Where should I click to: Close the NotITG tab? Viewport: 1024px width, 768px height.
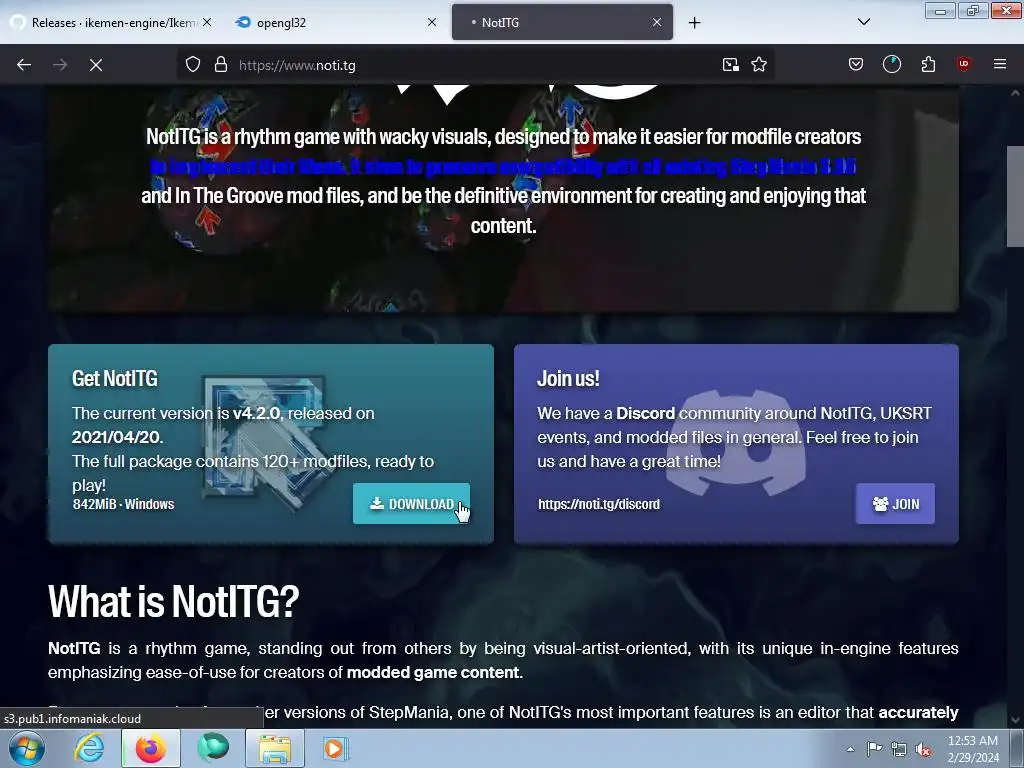tap(657, 22)
